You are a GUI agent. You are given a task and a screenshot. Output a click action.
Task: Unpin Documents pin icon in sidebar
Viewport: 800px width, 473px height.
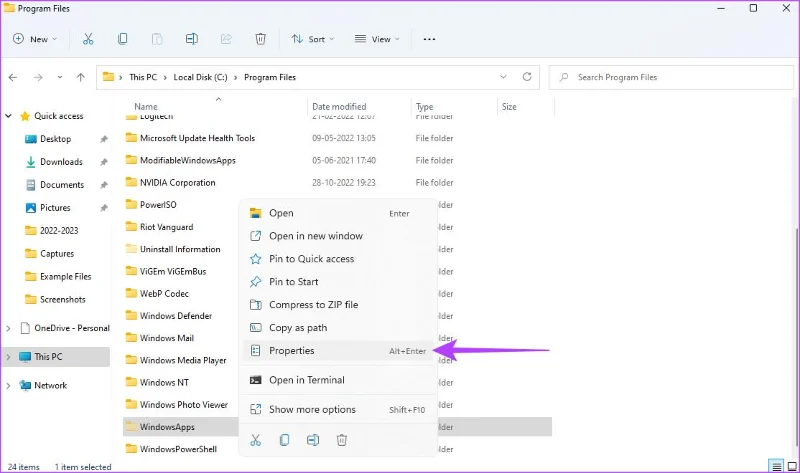click(104, 185)
